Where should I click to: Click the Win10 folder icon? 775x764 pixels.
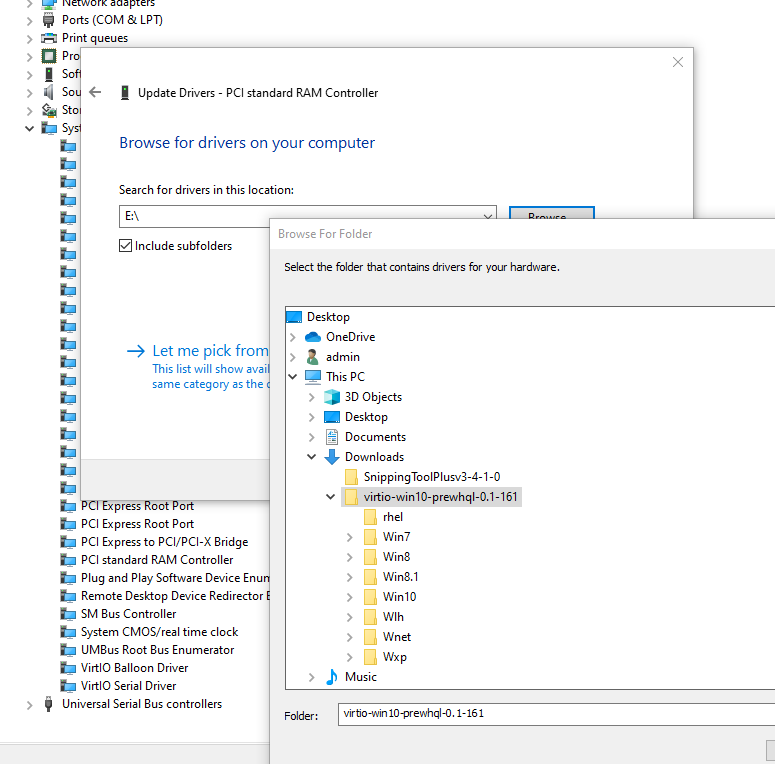tap(370, 597)
